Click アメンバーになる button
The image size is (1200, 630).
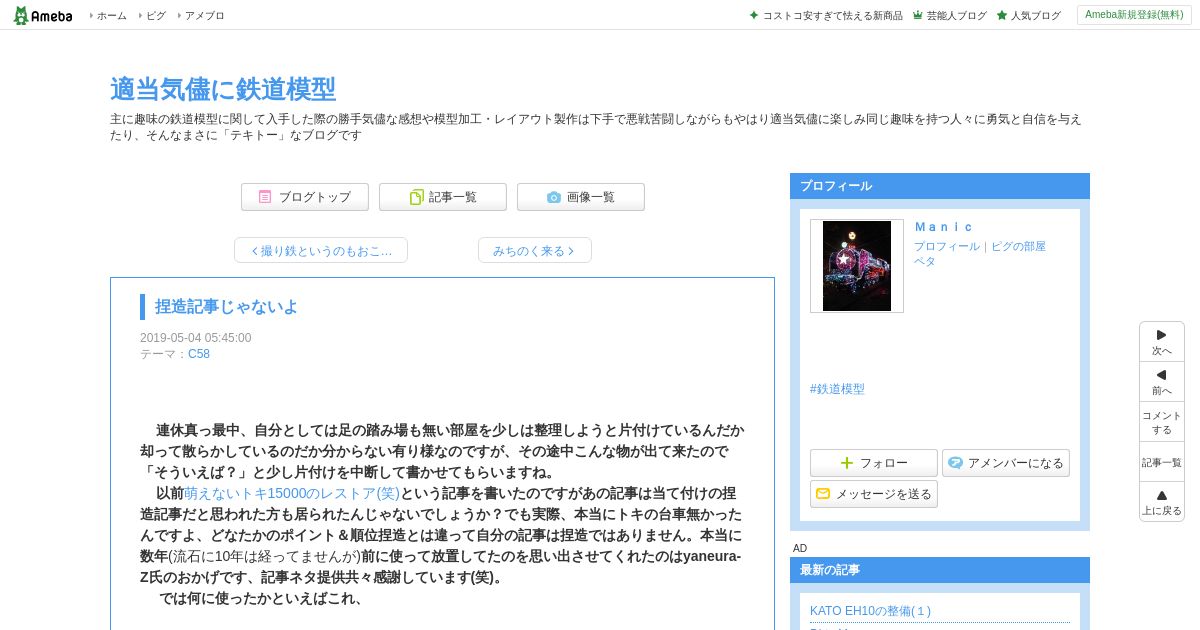coord(1006,463)
